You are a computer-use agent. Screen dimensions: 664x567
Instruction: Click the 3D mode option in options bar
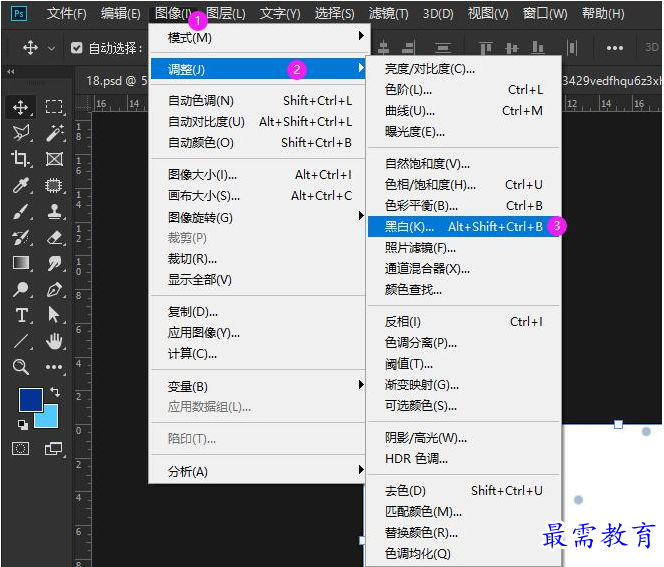[x=651, y=47]
